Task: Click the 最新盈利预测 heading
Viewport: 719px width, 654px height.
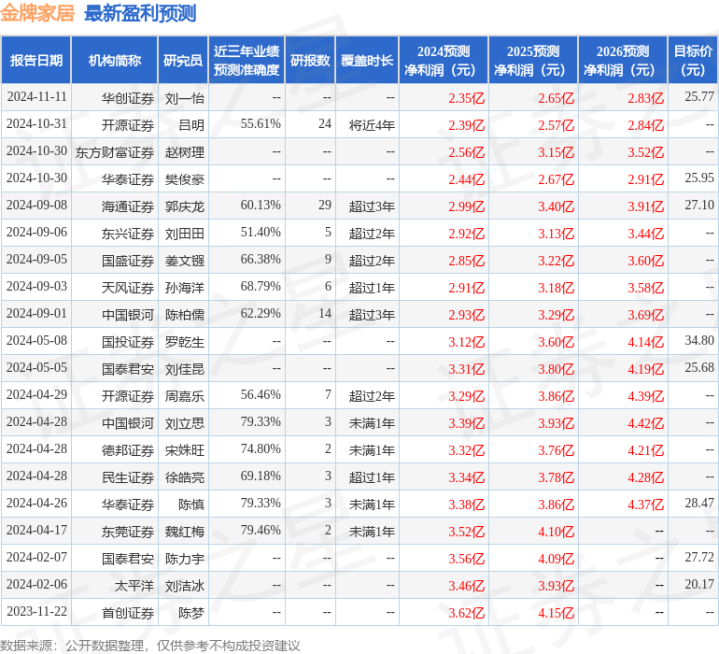Action: coord(140,13)
